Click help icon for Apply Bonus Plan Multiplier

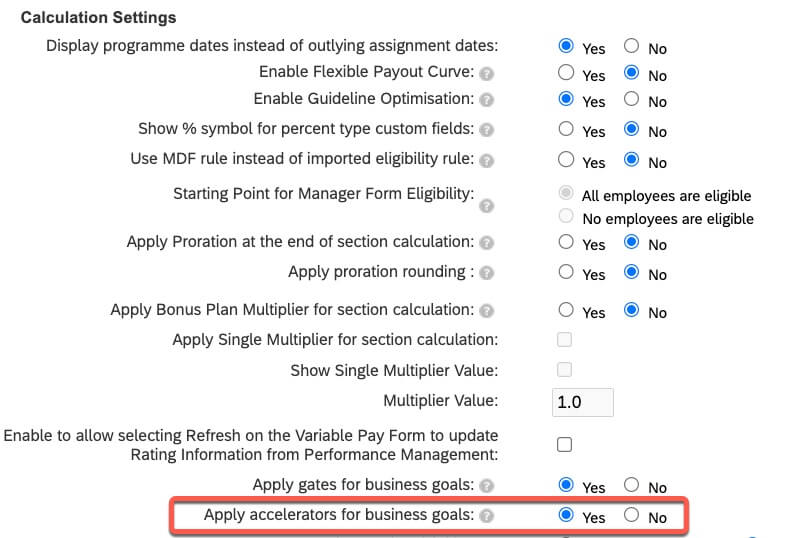pyautogui.click(x=486, y=311)
